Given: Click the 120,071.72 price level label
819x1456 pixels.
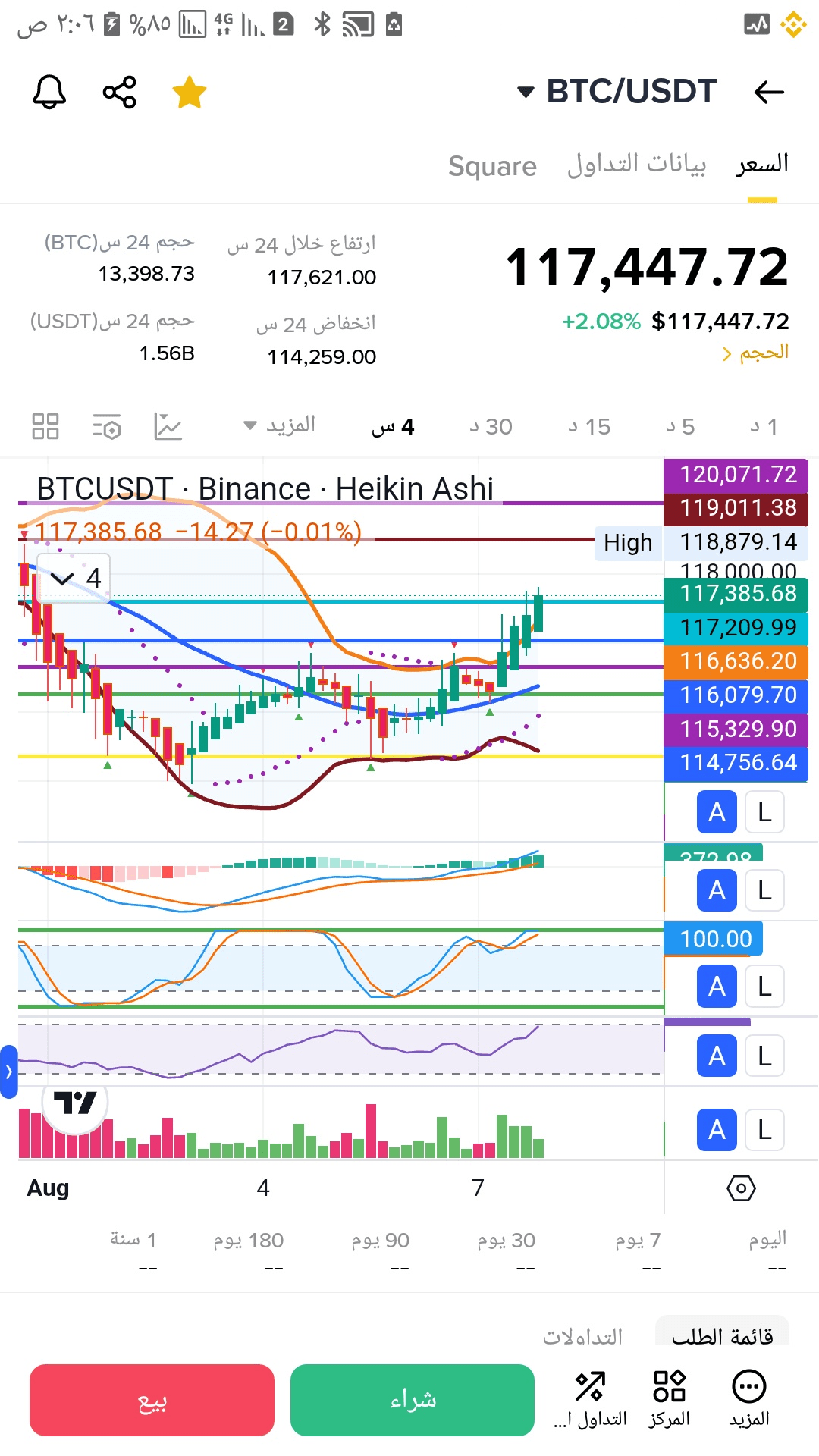Looking at the screenshot, I should 736,475.
